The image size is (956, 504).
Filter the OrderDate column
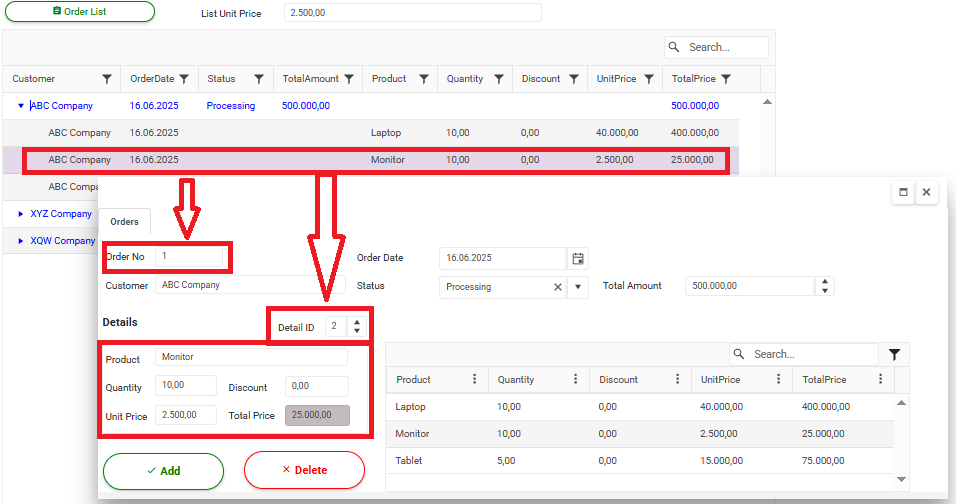[x=184, y=79]
